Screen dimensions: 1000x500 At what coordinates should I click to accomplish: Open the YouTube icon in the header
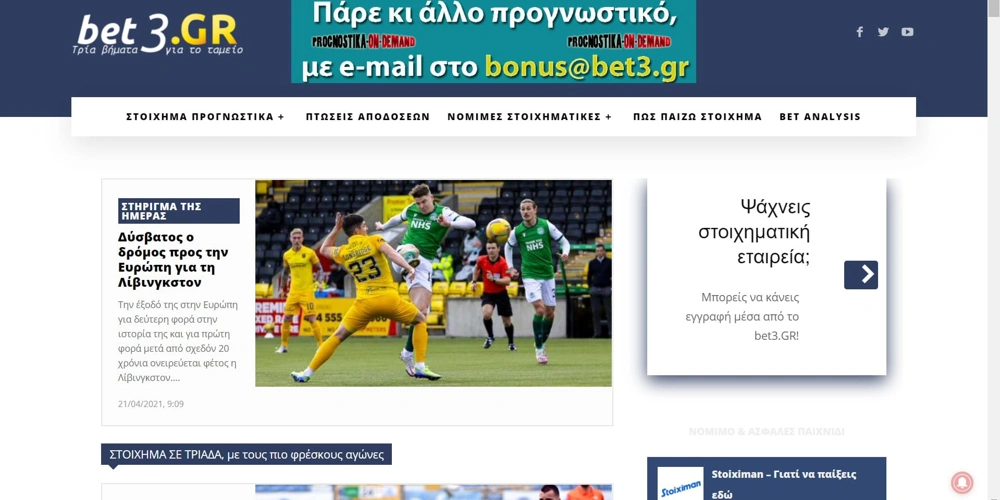[x=907, y=32]
